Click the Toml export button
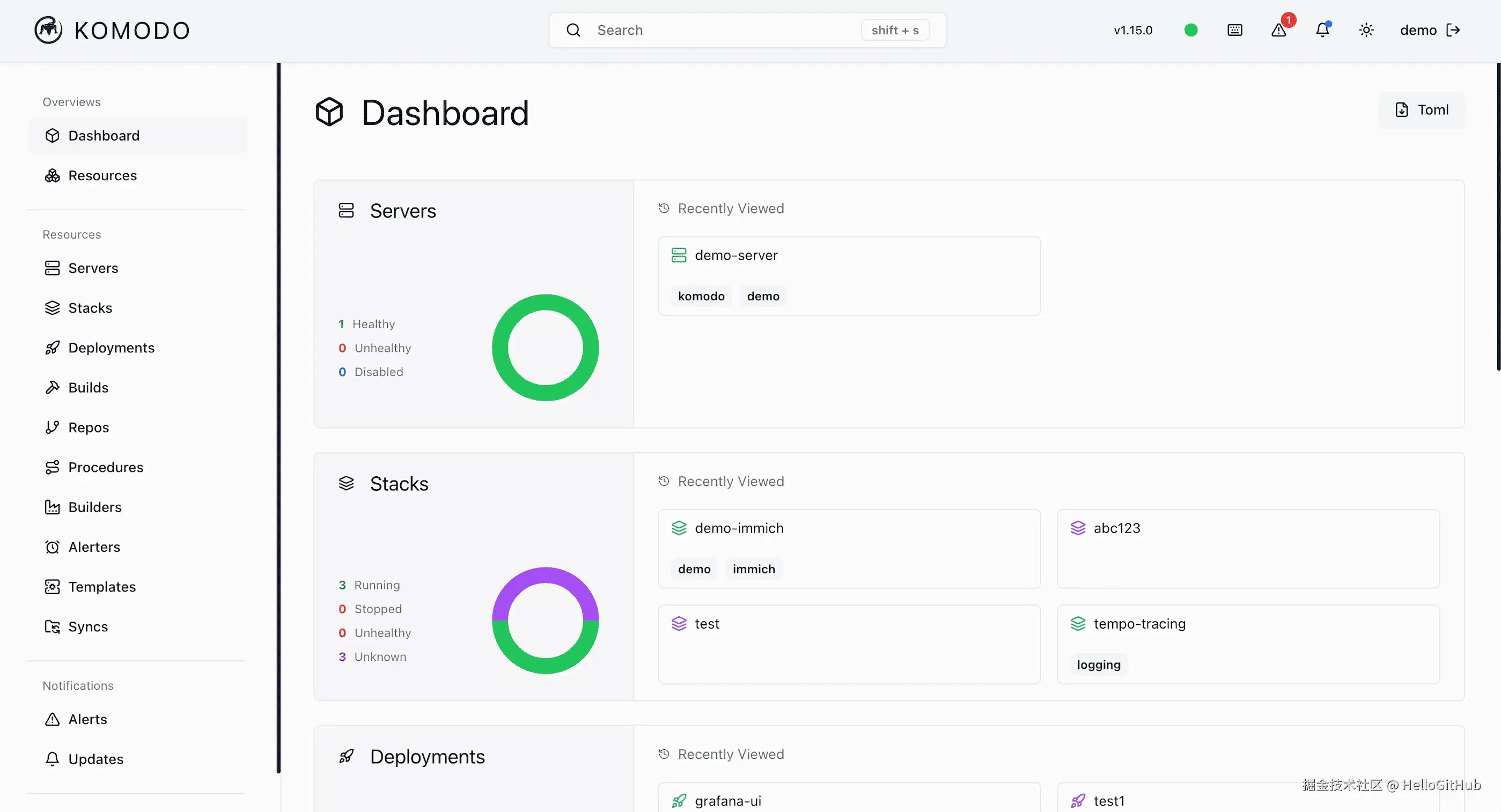1501x812 pixels. point(1421,109)
